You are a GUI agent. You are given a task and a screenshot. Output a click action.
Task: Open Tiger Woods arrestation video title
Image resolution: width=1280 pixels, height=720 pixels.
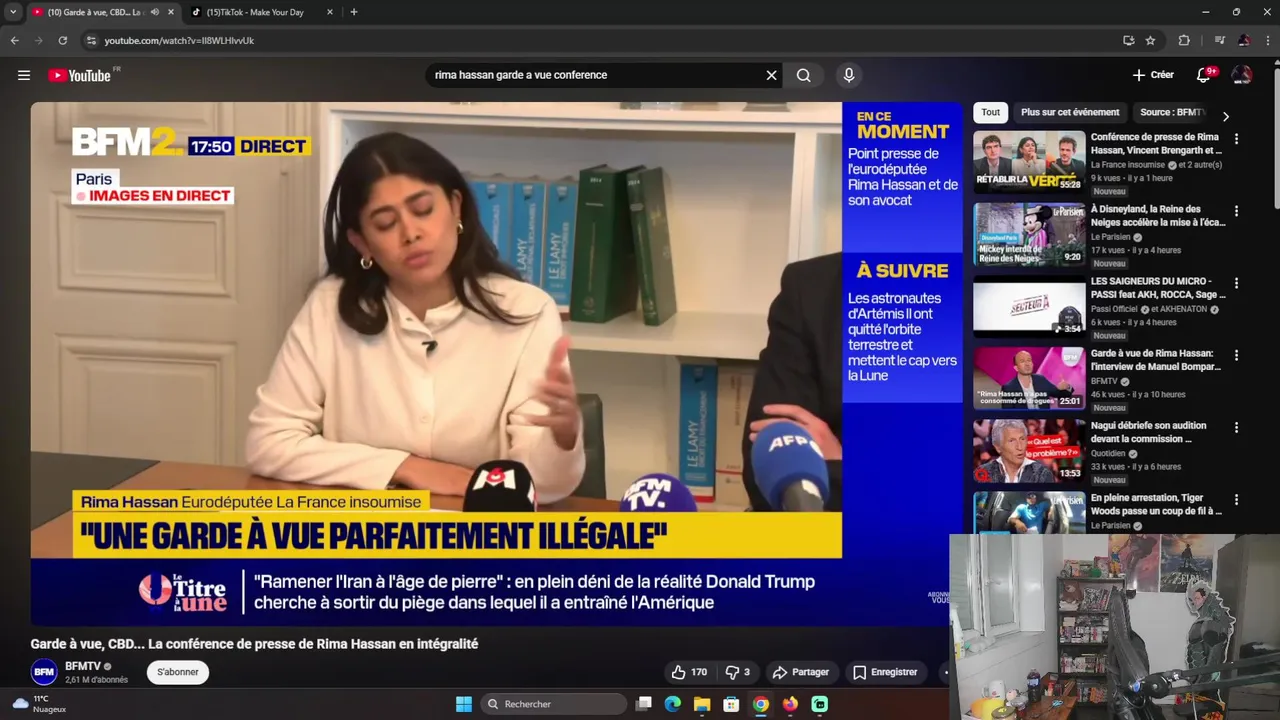[1156, 504]
